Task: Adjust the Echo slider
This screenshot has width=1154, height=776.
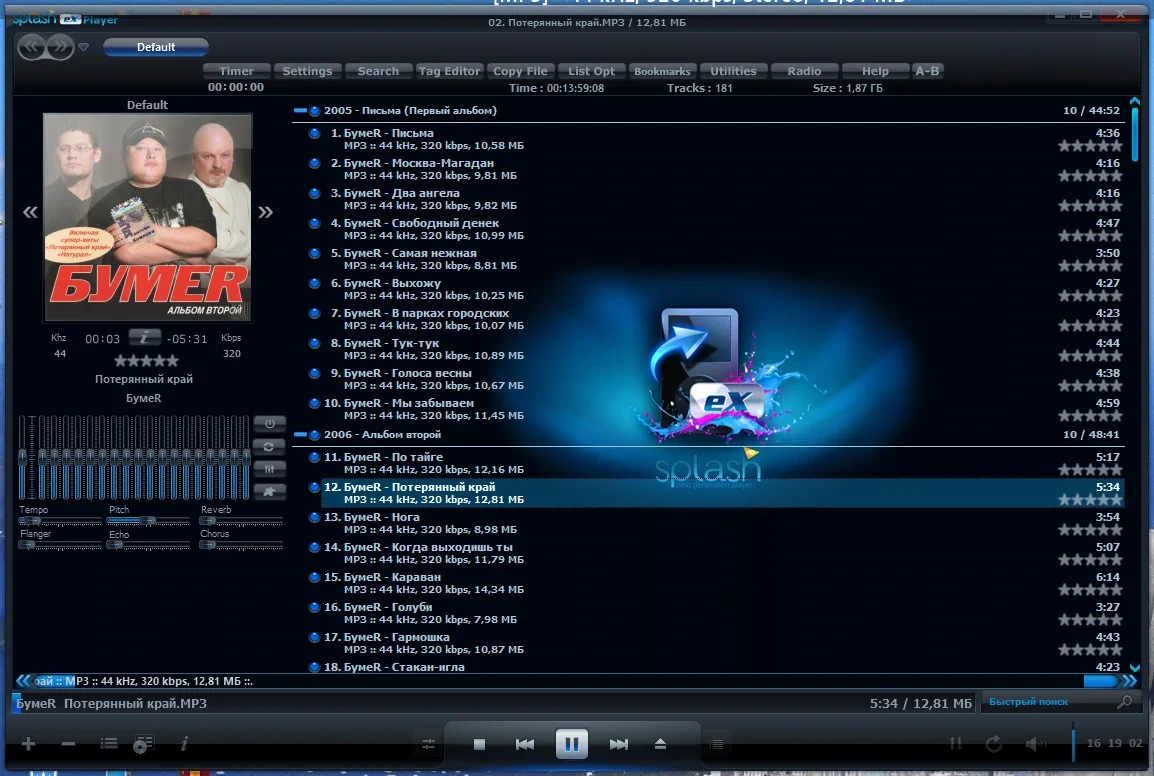Action: 149,545
